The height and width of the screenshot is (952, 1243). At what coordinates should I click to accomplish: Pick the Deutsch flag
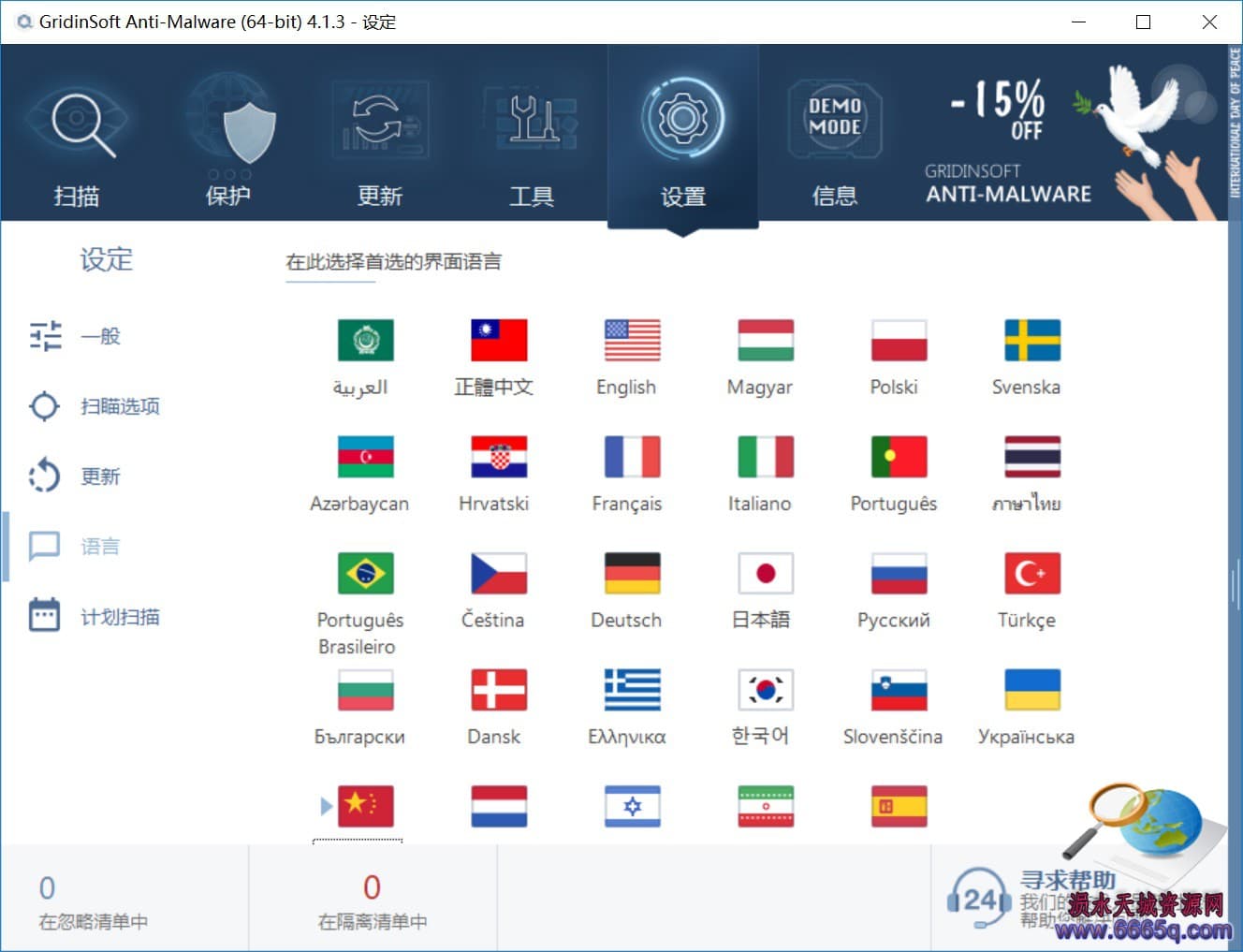pos(633,573)
